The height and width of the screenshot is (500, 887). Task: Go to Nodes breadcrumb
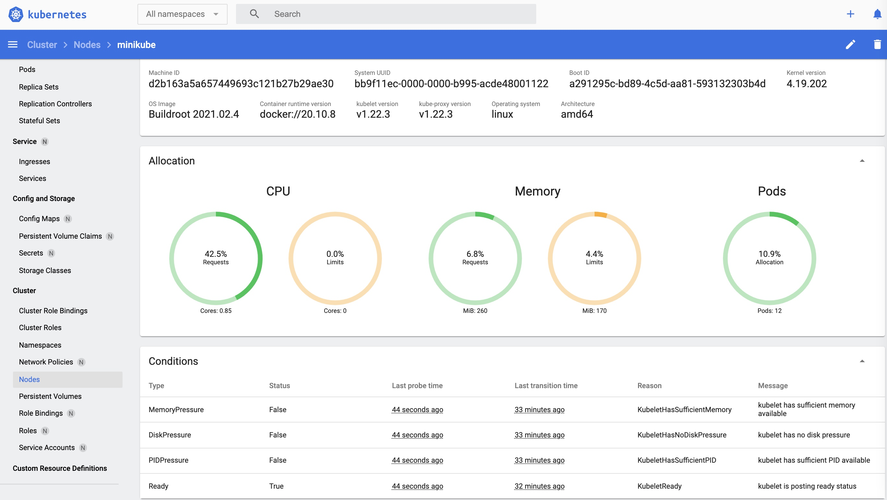87,45
